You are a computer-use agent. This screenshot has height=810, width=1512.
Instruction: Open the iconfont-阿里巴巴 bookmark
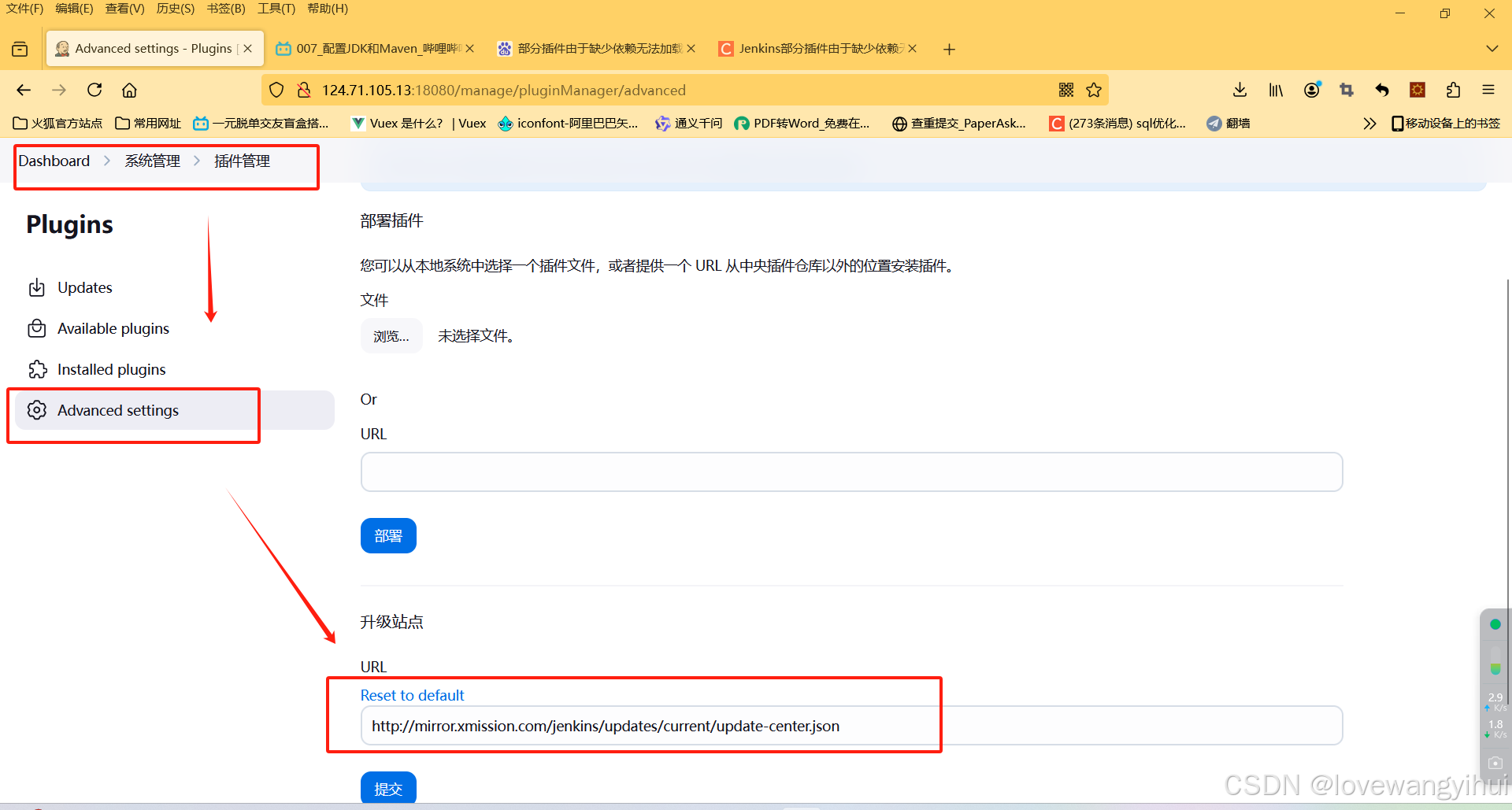pos(568,124)
